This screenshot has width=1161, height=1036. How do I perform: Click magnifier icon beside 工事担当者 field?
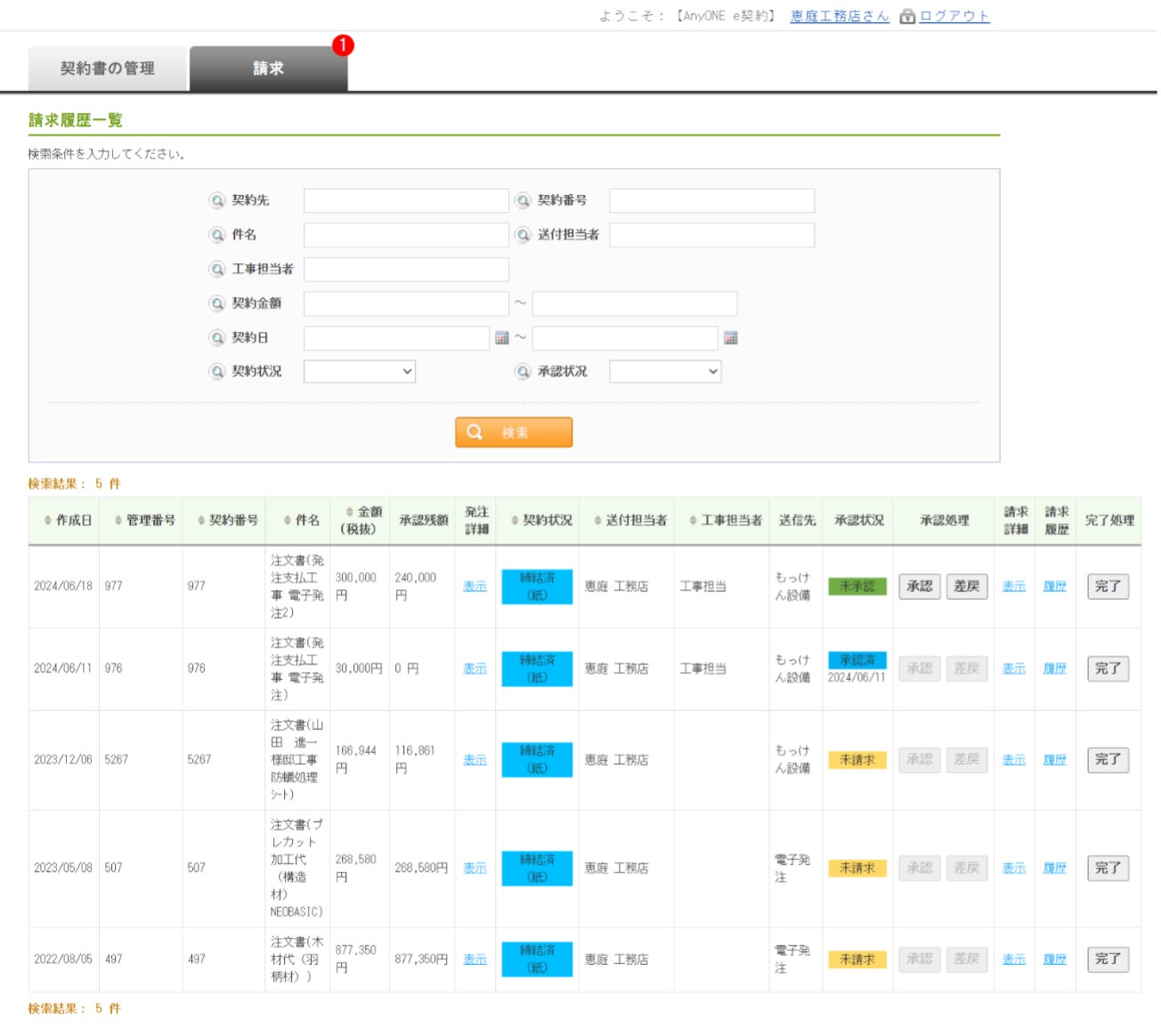(x=217, y=269)
